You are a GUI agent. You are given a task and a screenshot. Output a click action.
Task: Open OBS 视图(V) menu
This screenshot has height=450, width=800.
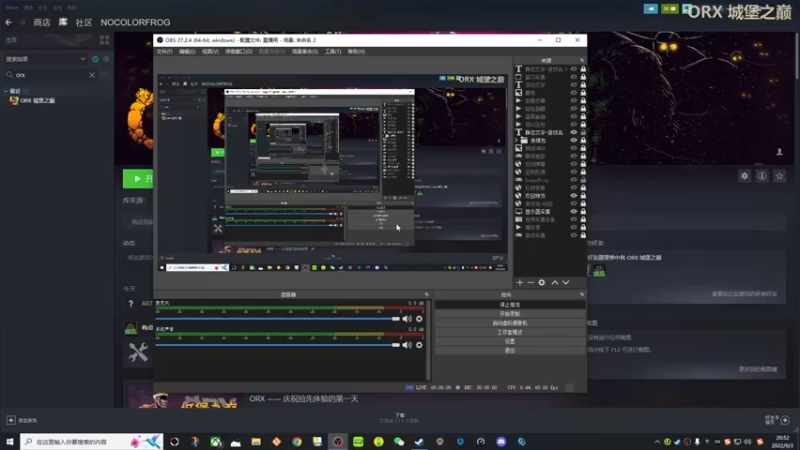point(210,52)
